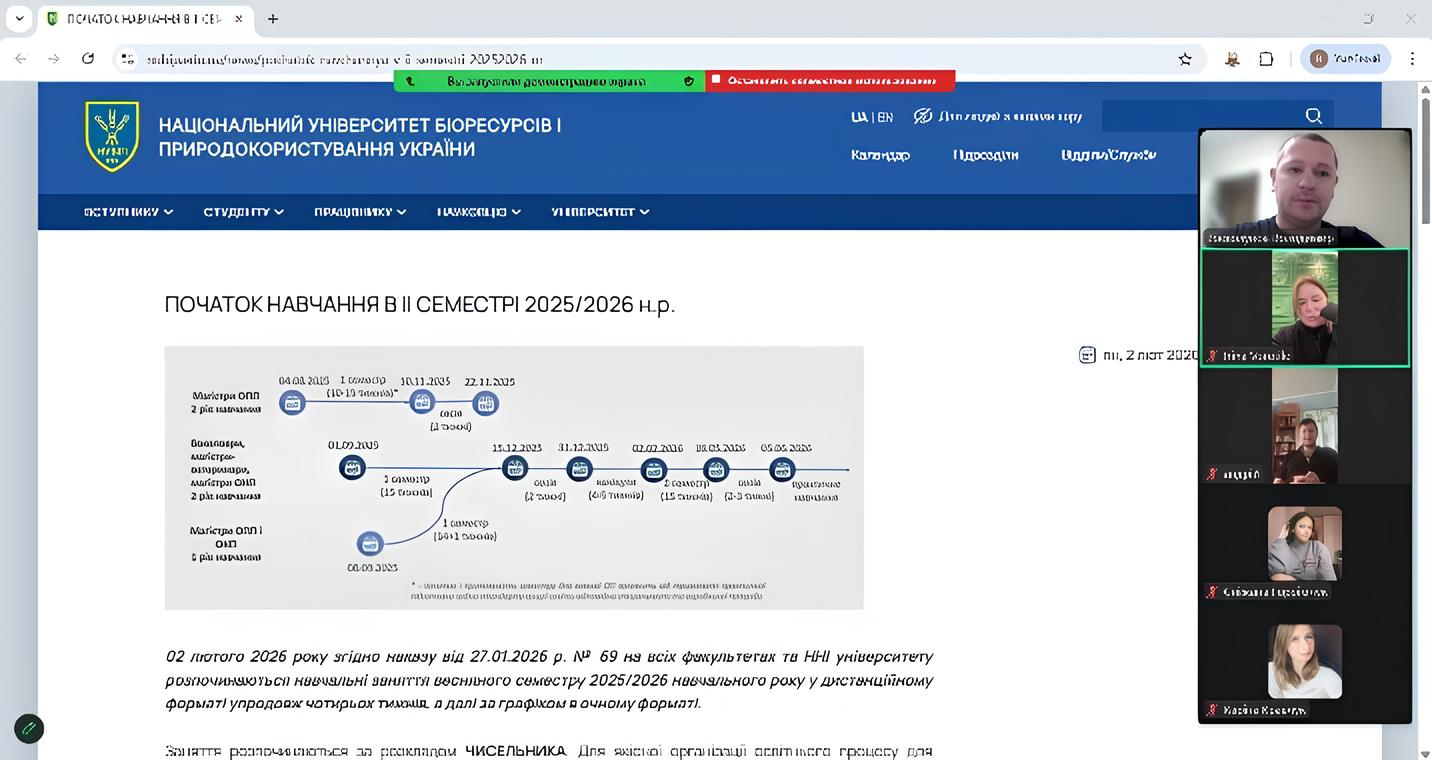Screen dimensions: 1432x760
Task: Select video tile of person in gray sweatshirt
Action: tap(1305, 544)
